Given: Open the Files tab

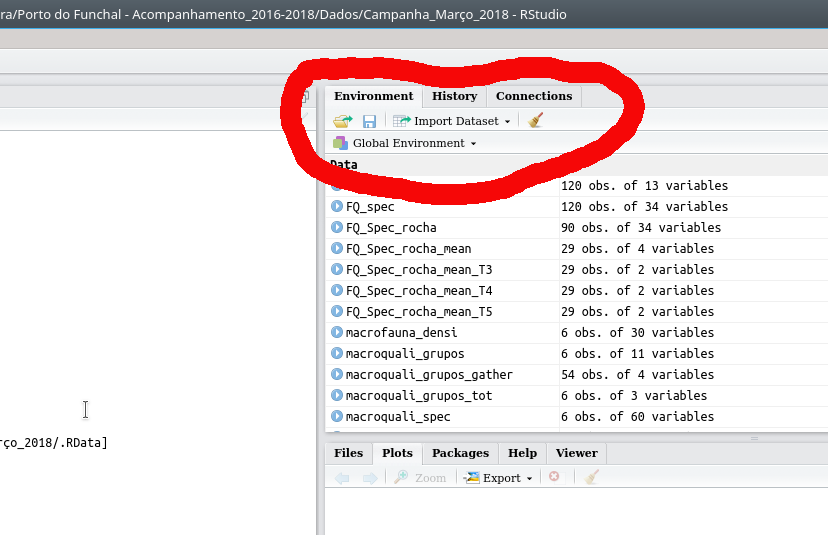Looking at the screenshot, I should pos(349,453).
